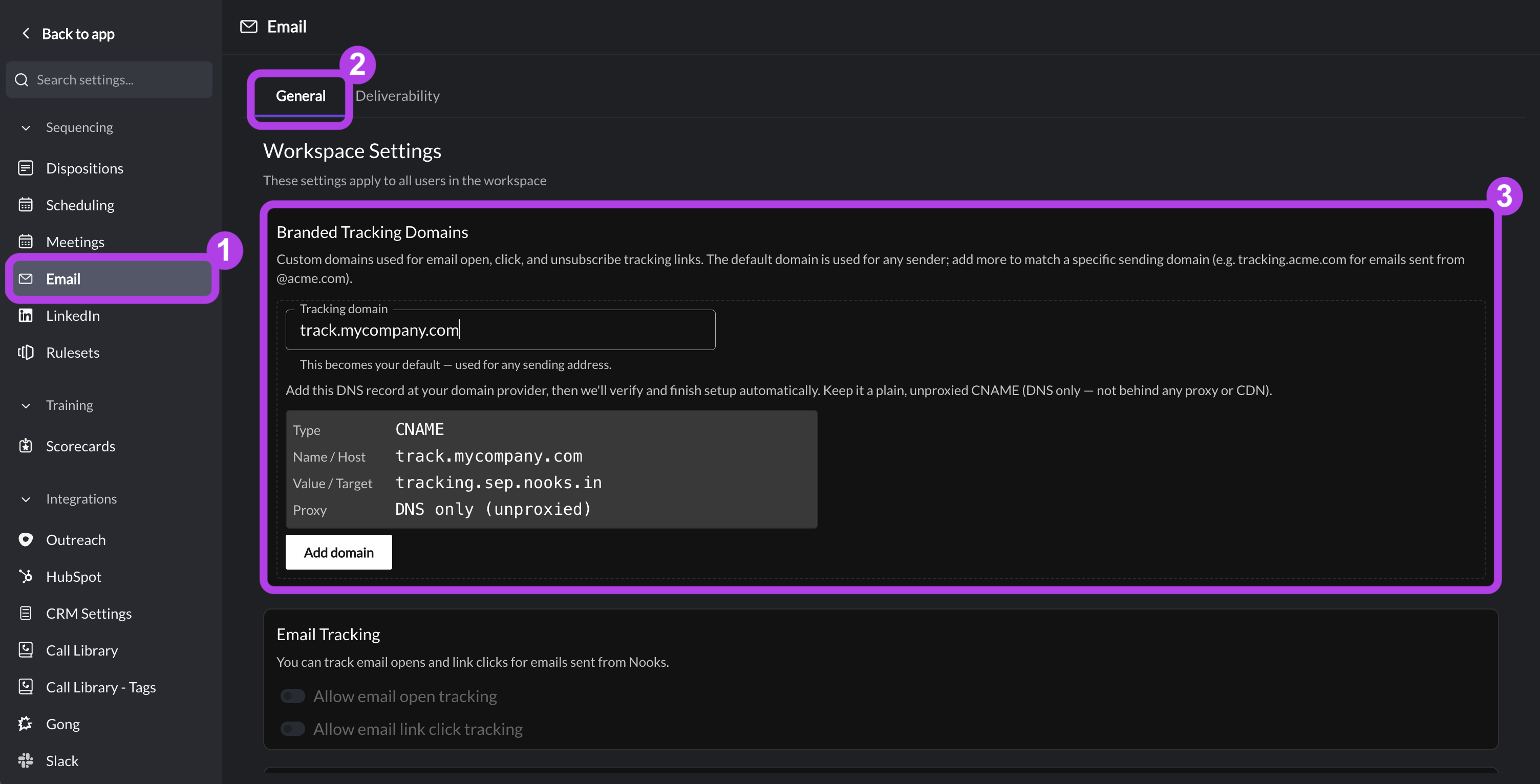Screen dimensions: 1540x784
Task: Open Scorecards via its star icon
Action: [26, 446]
